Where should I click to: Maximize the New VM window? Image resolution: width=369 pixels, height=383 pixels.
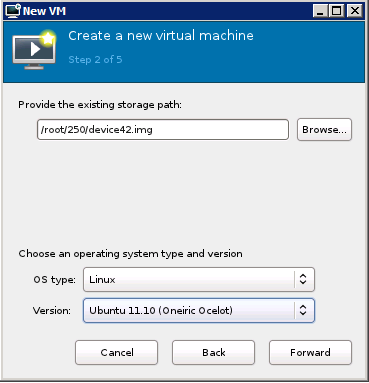[x=337, y=11]
